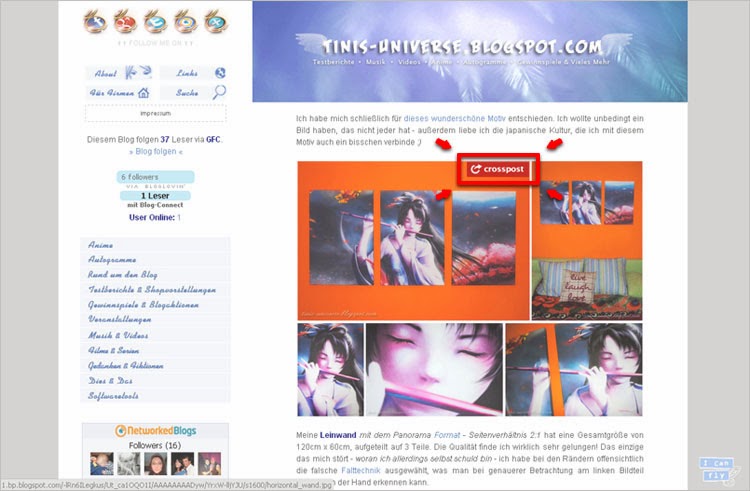Open the Format link in the paragraph
750x491 pixels.
tap(447, 435)
